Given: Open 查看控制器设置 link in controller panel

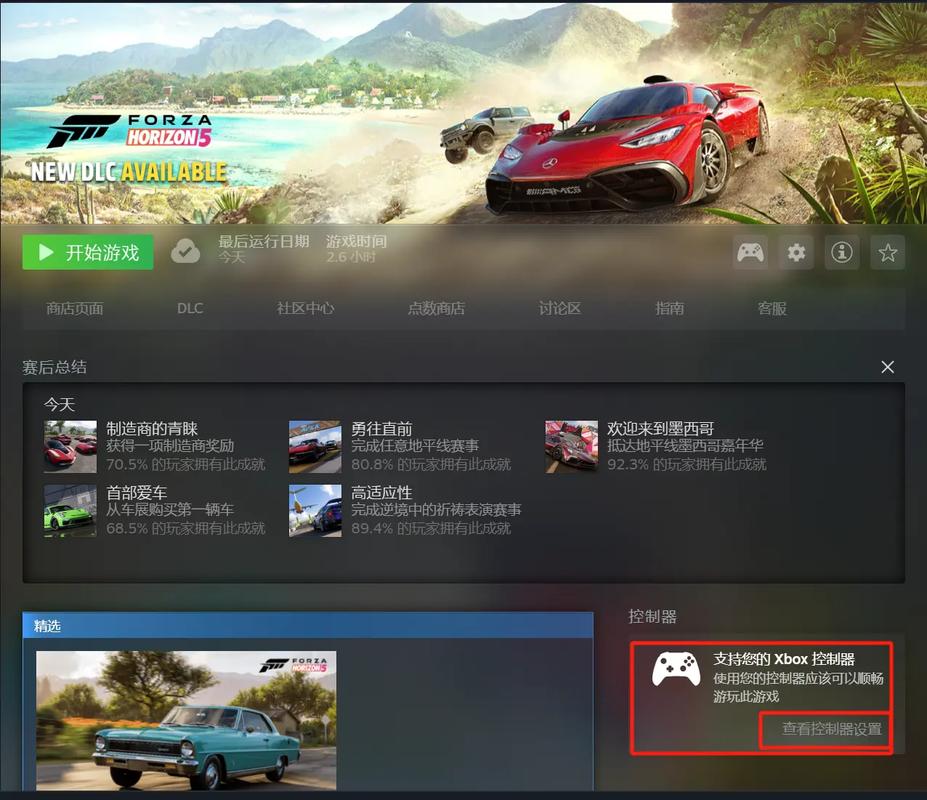Looking at the screenshot, I should click(x=826, y=730).
